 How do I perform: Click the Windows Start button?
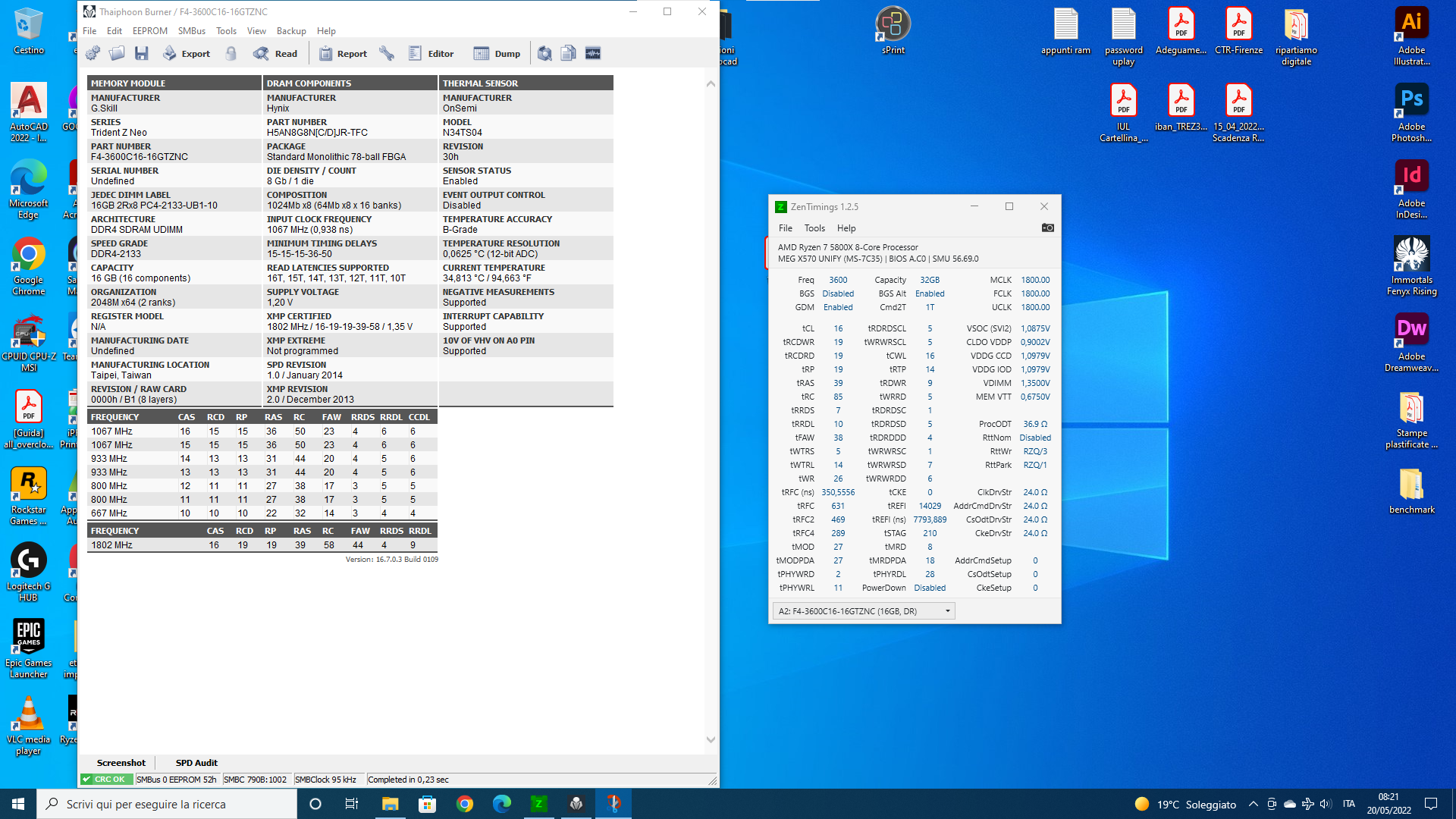[18, 804]
